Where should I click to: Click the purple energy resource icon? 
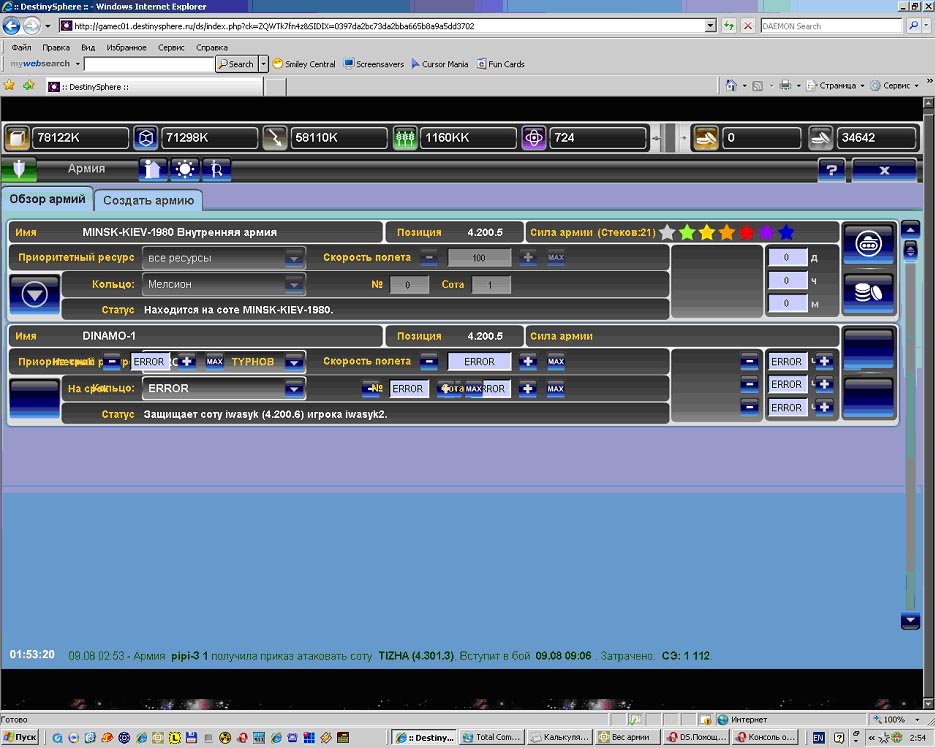click(x=534, y=137)
